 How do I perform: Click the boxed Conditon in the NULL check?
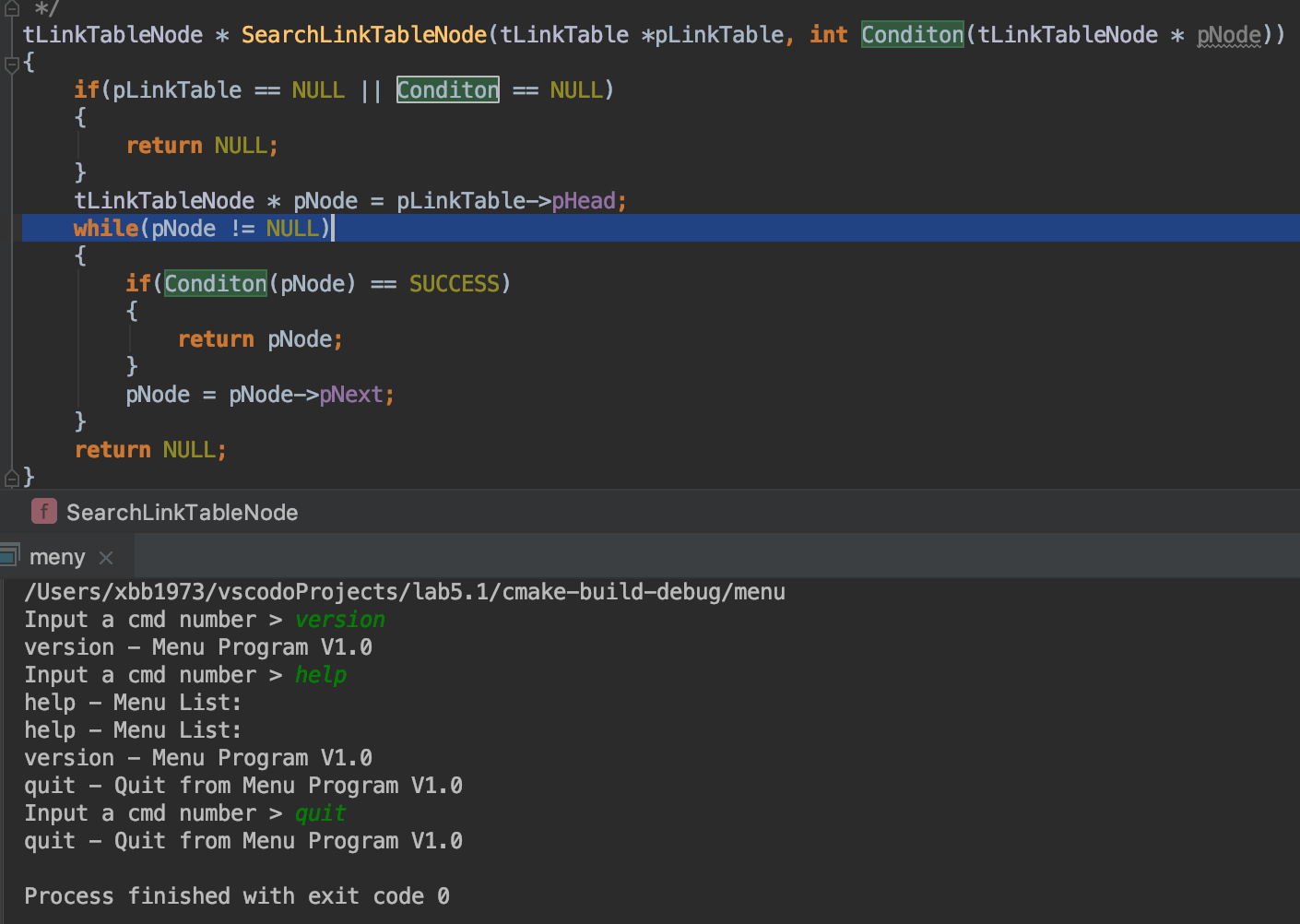(x=447, y=90)
